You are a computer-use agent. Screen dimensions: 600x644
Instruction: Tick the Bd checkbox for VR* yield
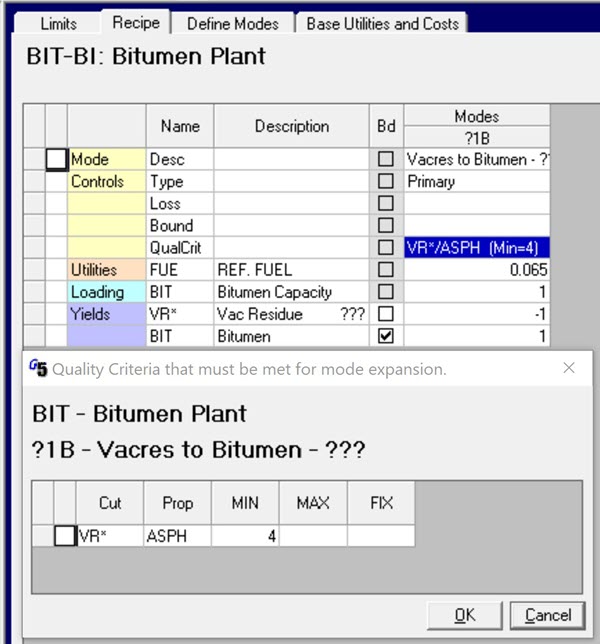[386, 315]
